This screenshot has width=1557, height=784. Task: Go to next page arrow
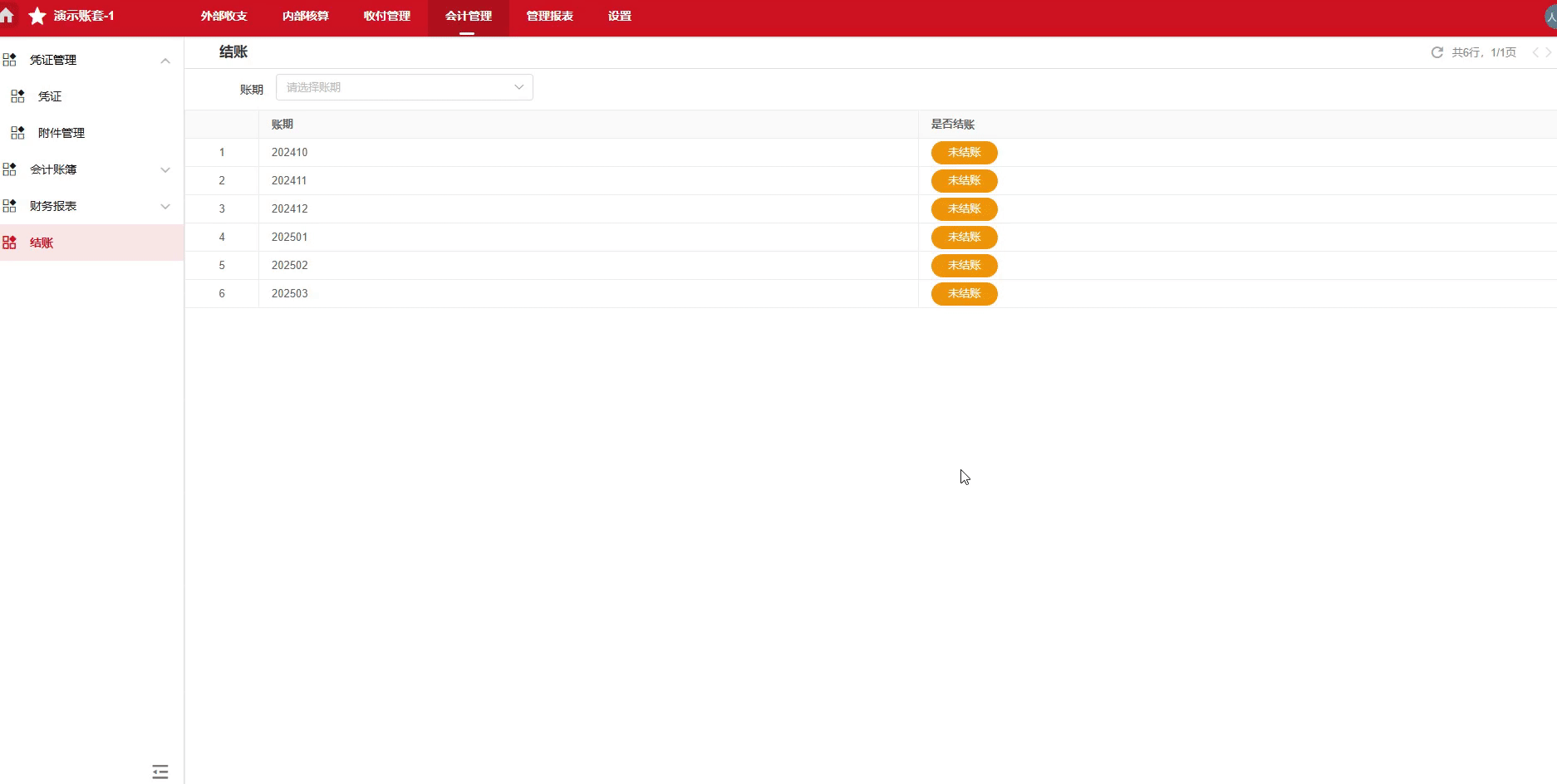(1548, 52)
